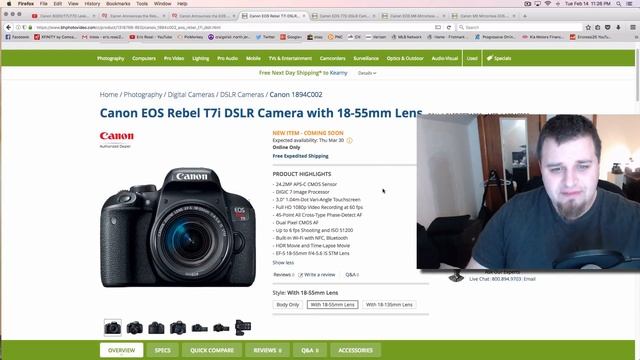Open the Facebook bookmark
The width and height of the screenshot is (640, 360).
[17, 37]
